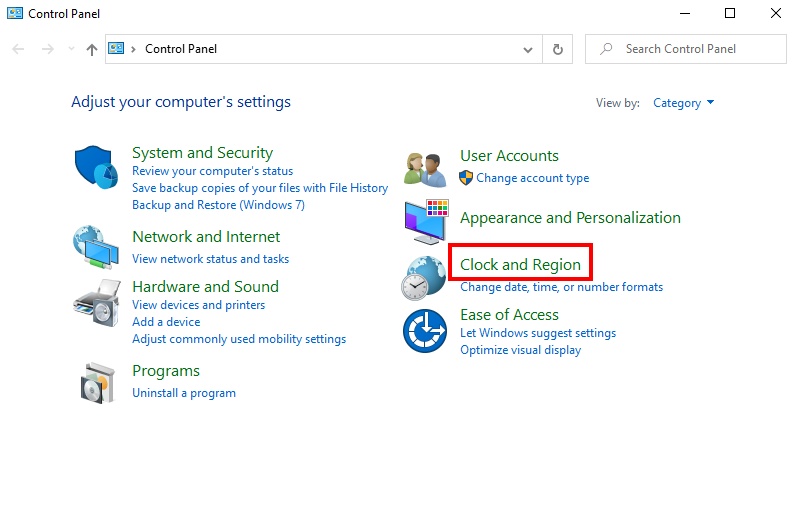Click the Ease of Access icon

[425, 331]
